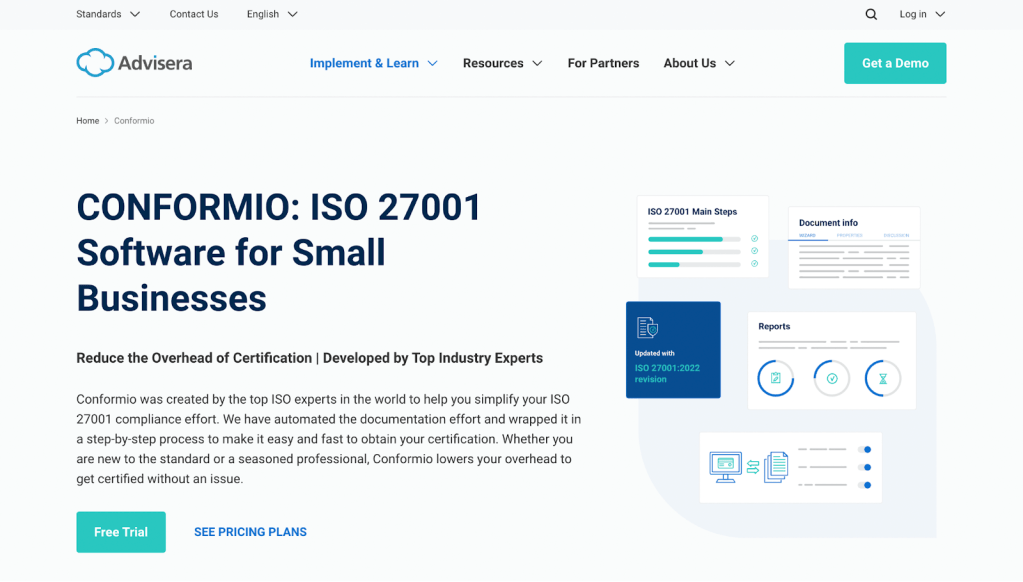Click the Document info card
1023x582 pixels.
click(854, 247)
